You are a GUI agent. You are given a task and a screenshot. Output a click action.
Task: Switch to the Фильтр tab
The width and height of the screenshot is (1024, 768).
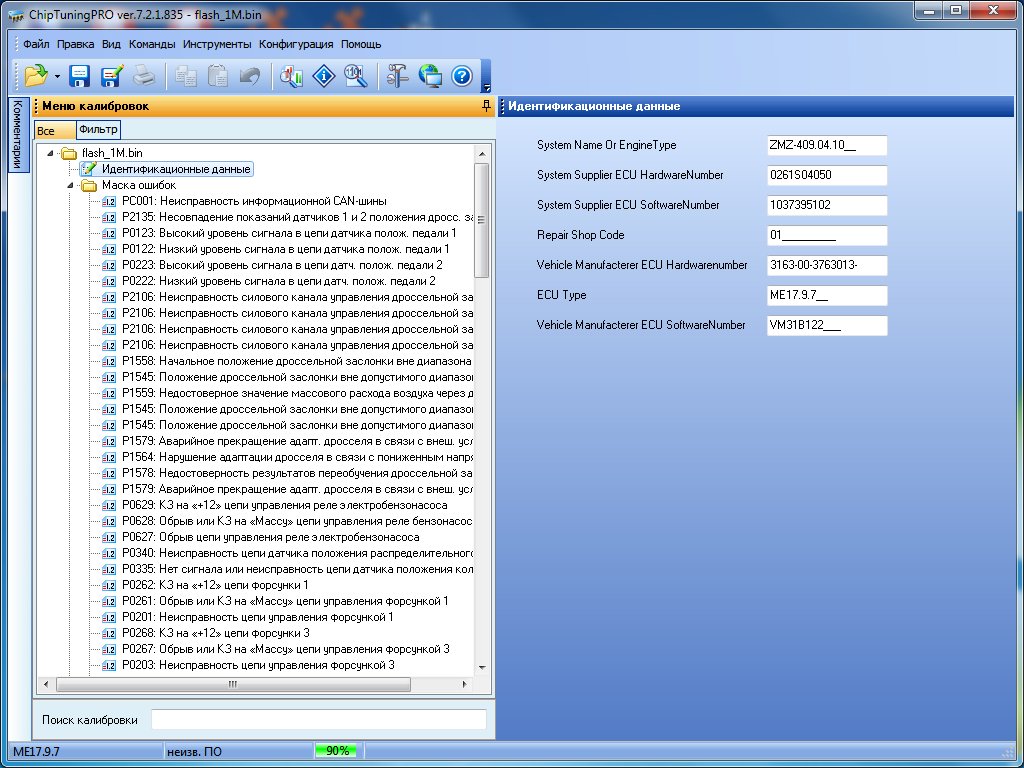pos(98,130)
